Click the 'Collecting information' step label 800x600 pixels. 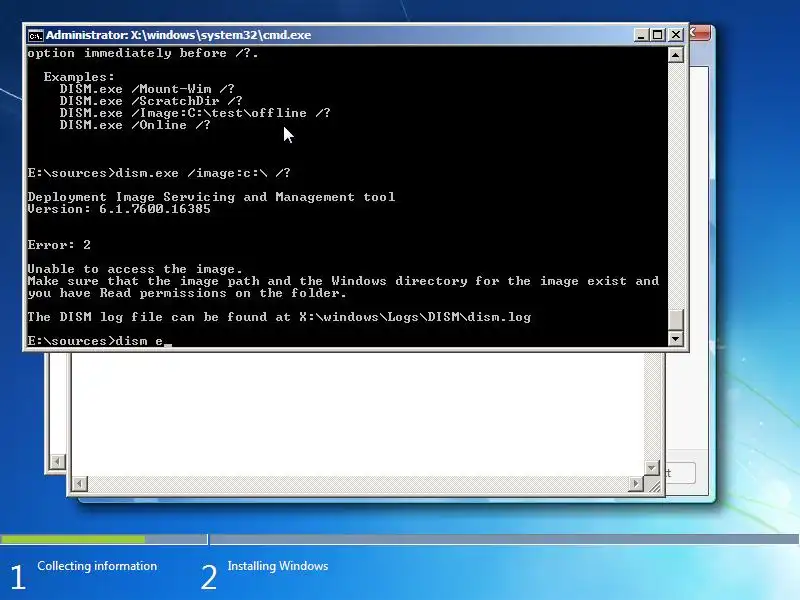point(97,566)
